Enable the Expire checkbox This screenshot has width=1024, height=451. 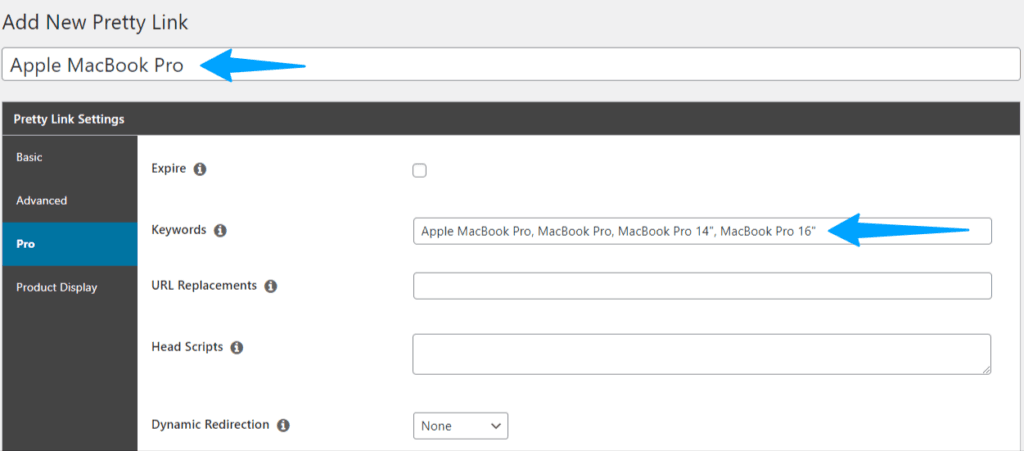pyautogui.click(x=420, y=170)
